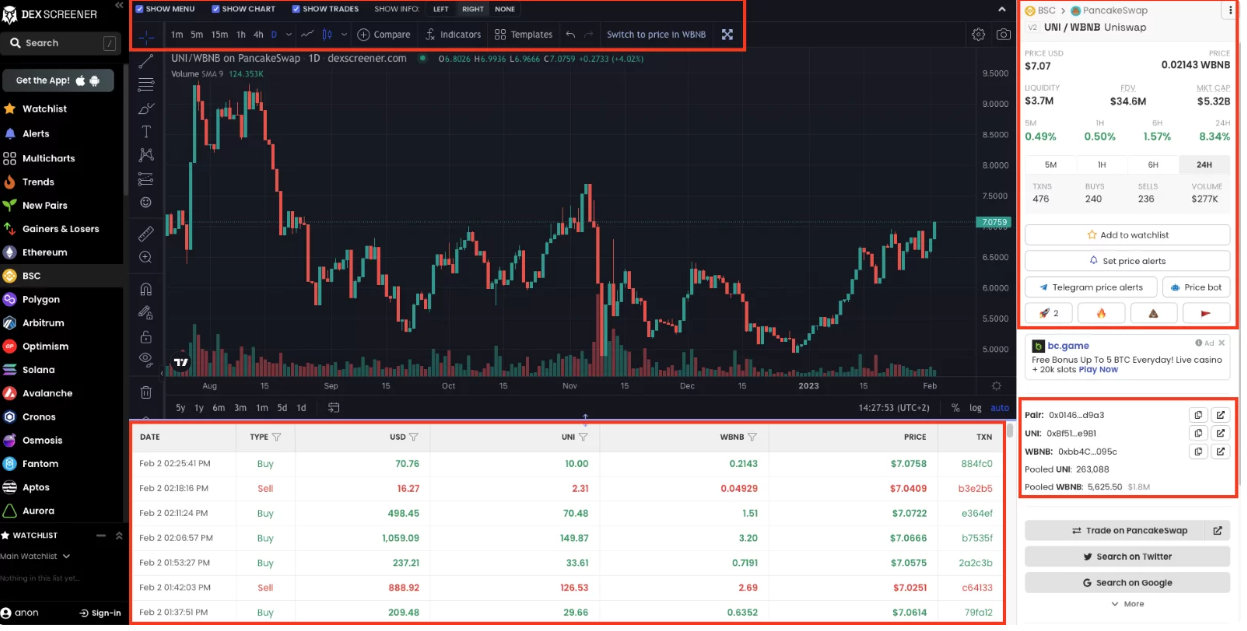
Task: Uncheck the Show Menu checkbox
Action: pyautogui.click(x=139, y=9)
